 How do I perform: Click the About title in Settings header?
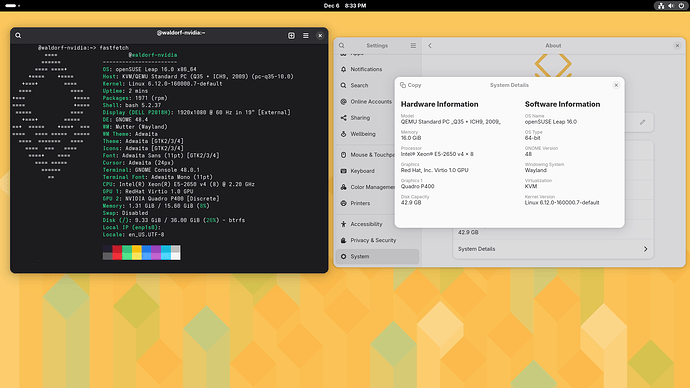pos(553,45)
